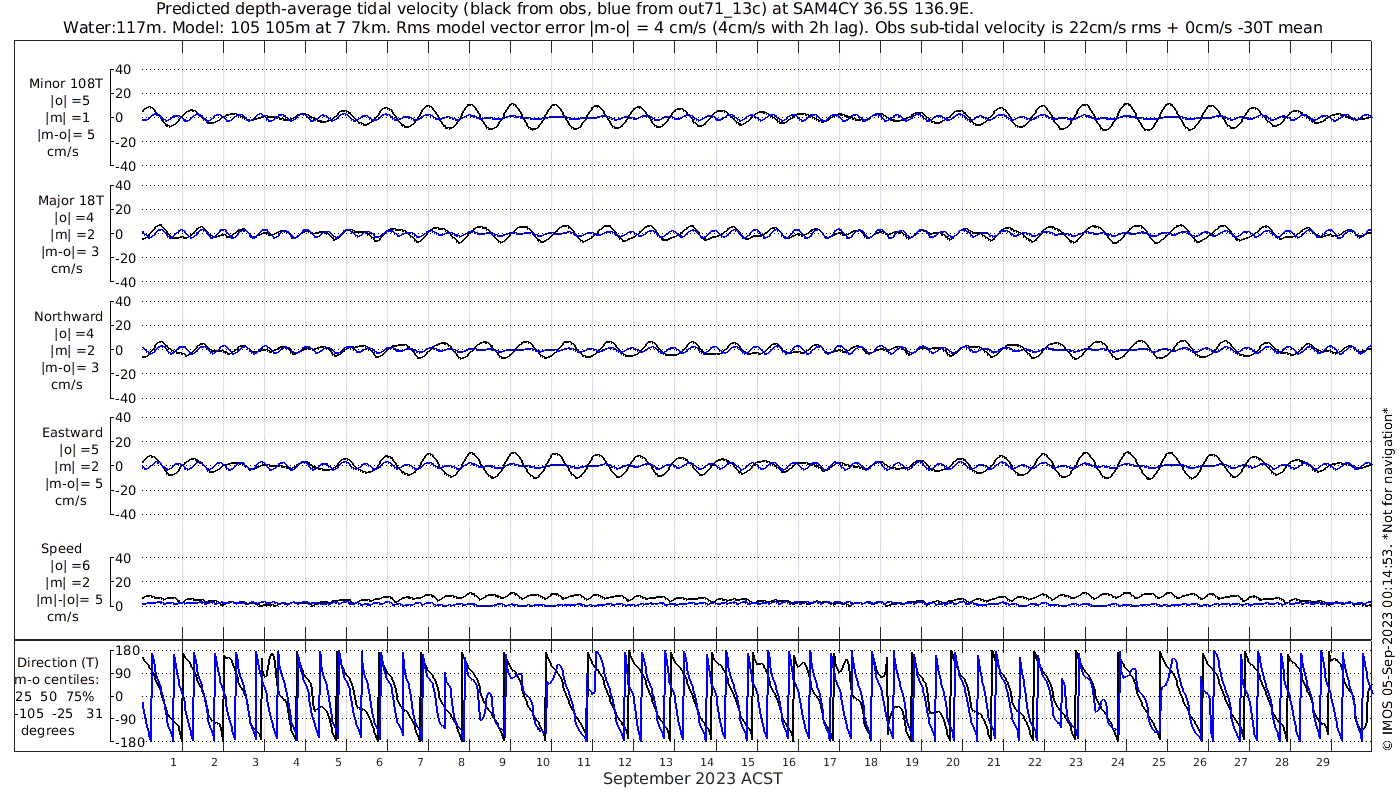Click day "11" on the date axis
The width and height of the screenshot is (1400, 800).
(584, 762)
